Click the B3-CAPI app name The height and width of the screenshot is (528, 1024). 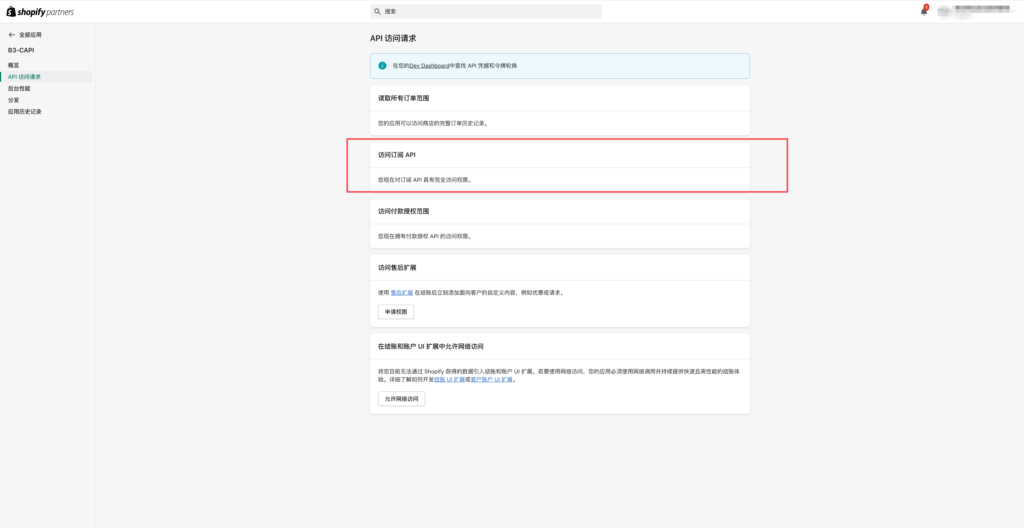click(21, 50)
